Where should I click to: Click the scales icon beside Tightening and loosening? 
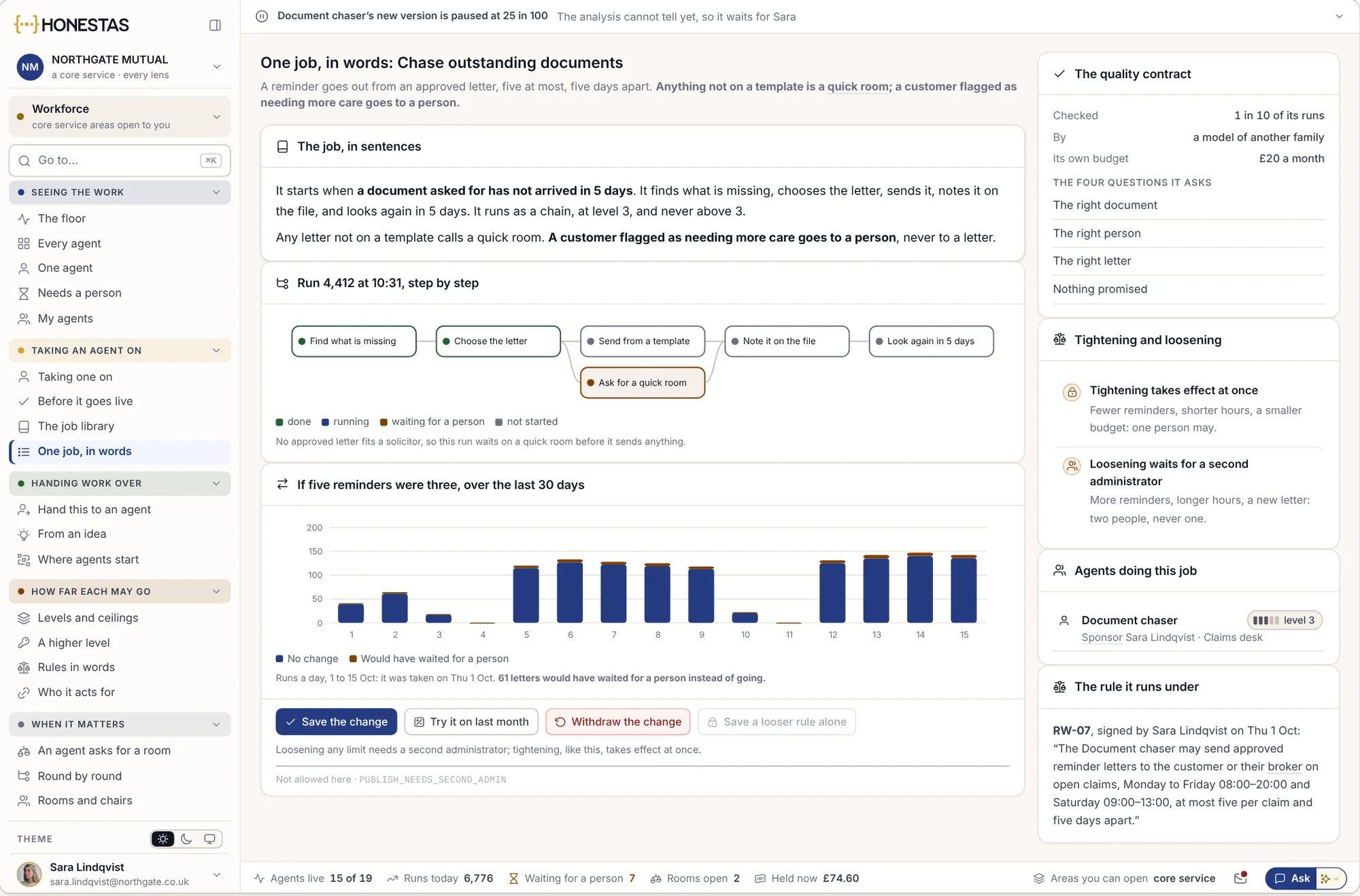[1059, 339]
